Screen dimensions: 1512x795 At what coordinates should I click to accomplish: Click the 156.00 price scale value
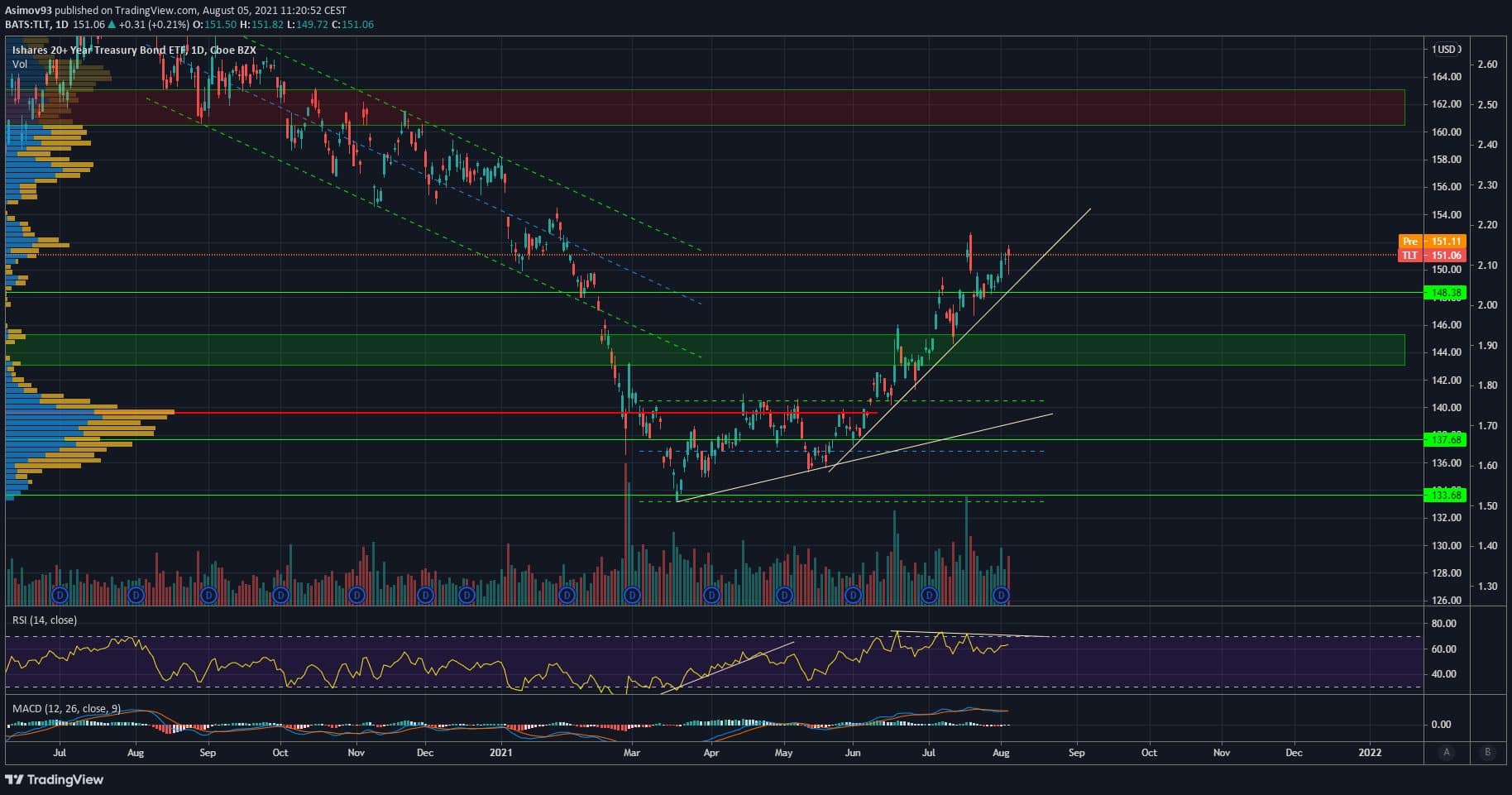tap(1447, 187)
